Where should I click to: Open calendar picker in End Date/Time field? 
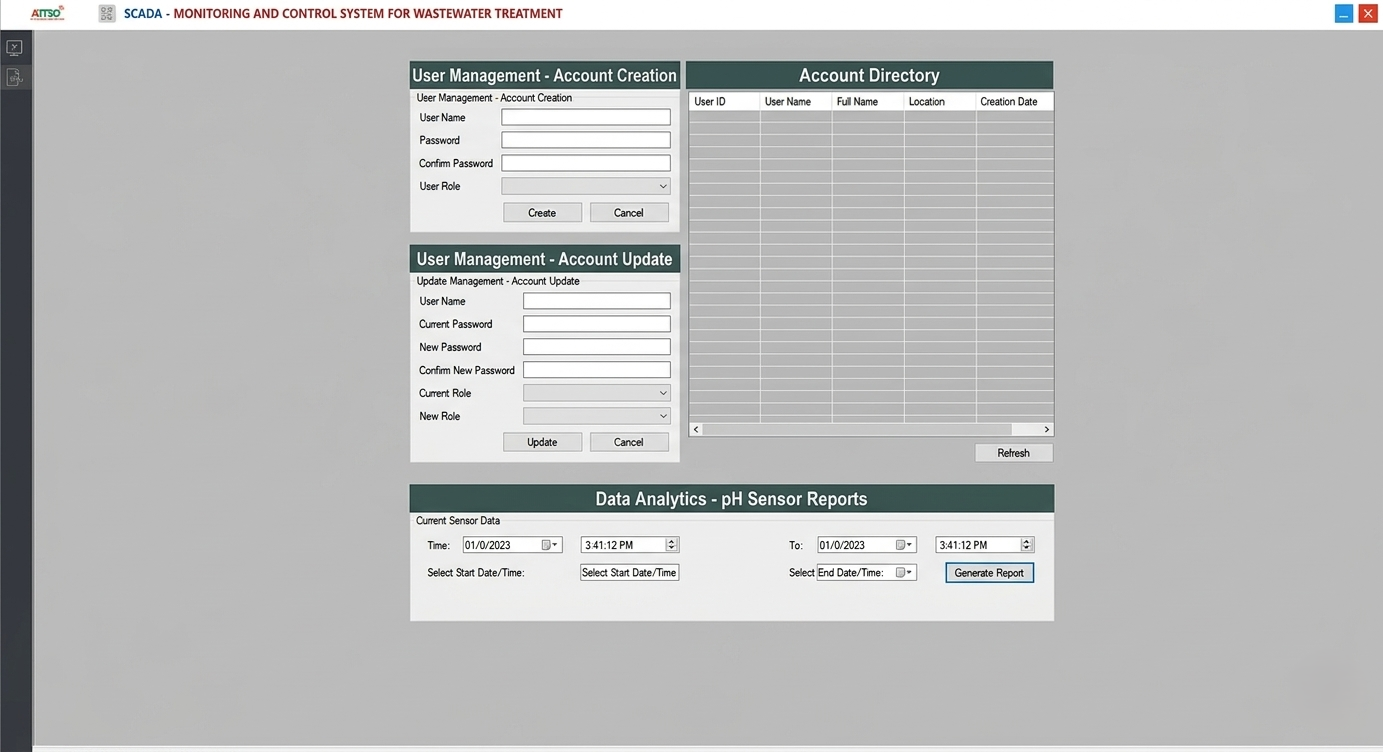903,573
